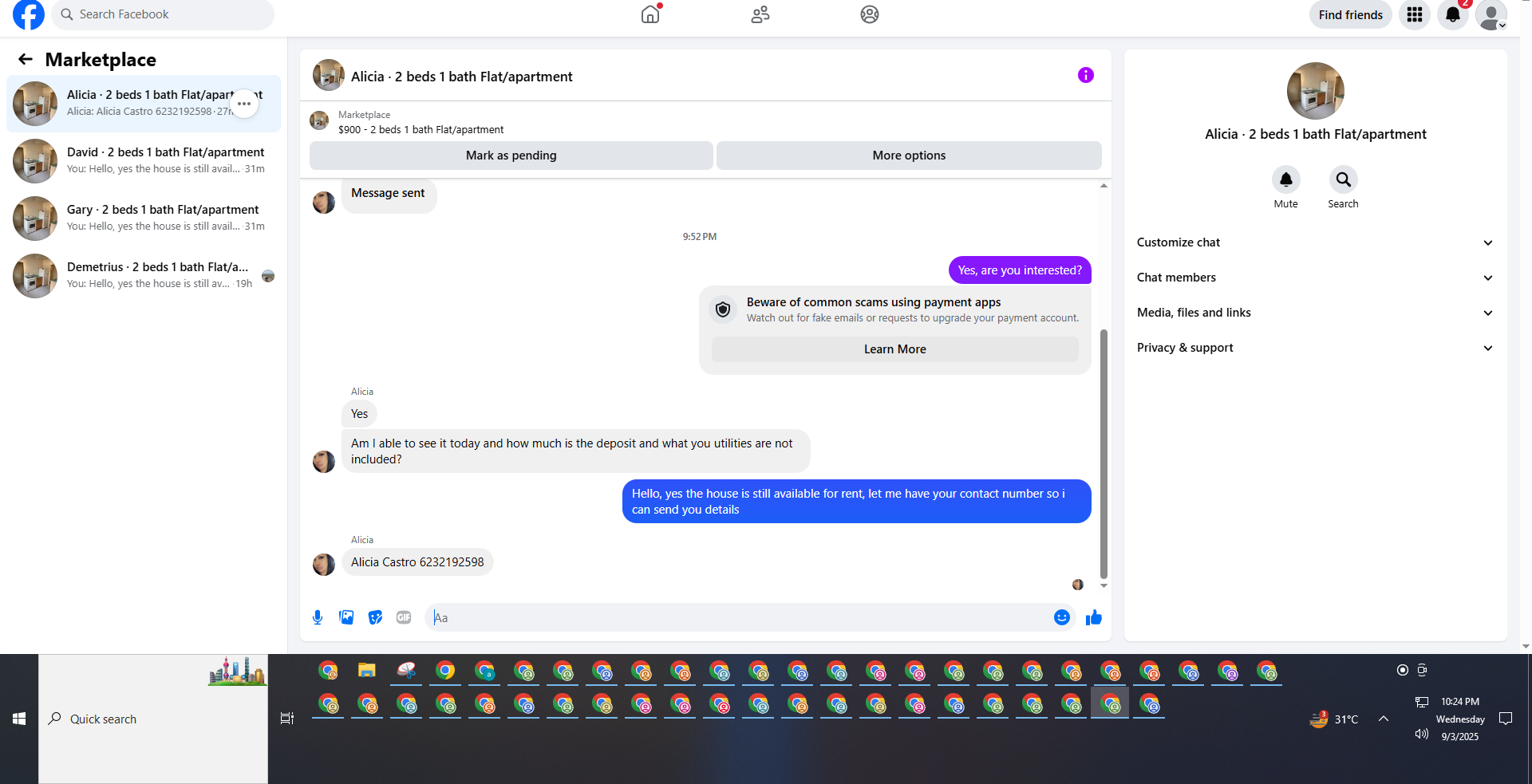The height and width of the screenshot is (784, 1532).
Task: Open conversation information purple icon
Action: tap(1086, 75)
